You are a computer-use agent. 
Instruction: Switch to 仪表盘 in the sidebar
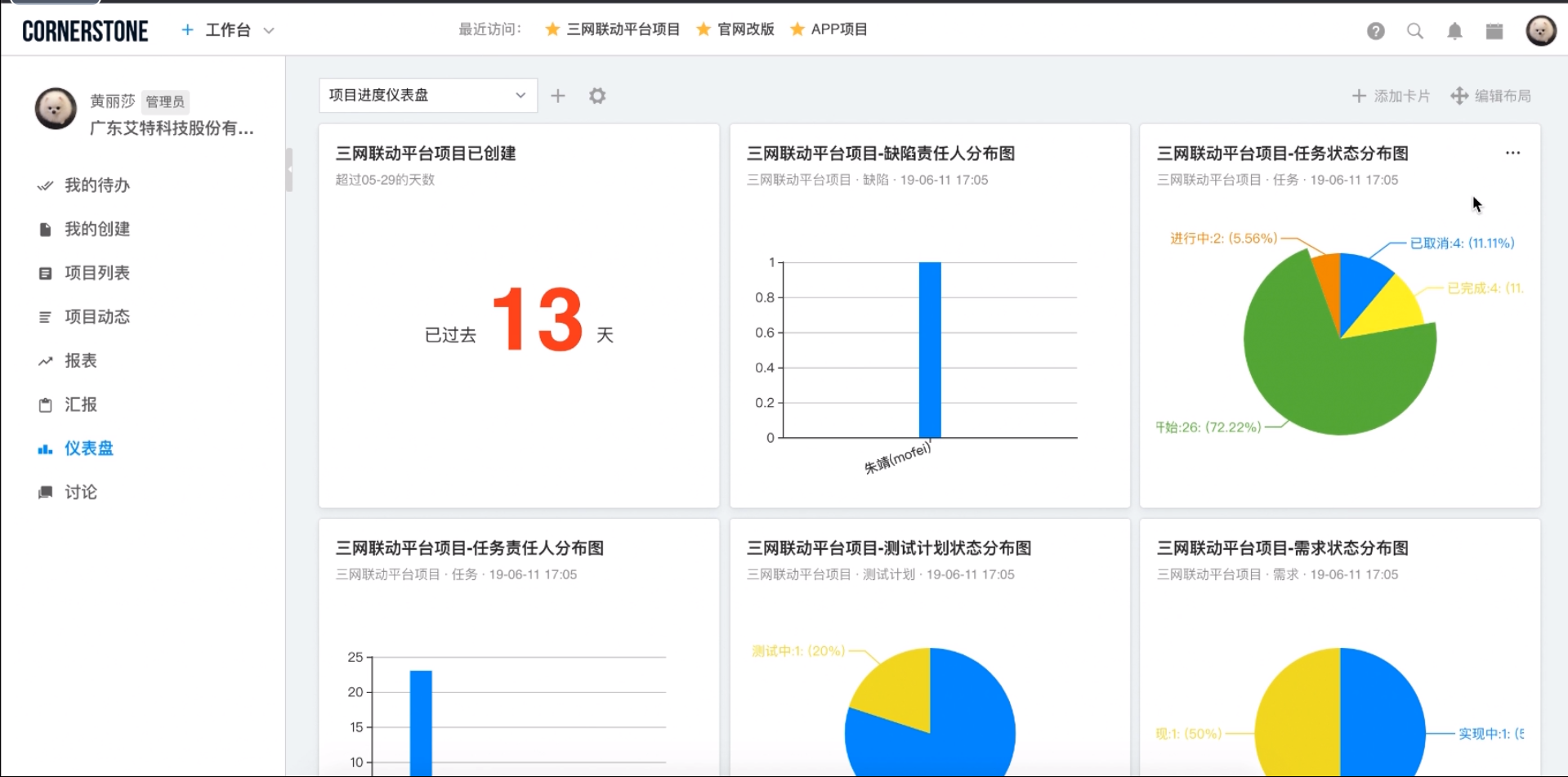point(89,448)
